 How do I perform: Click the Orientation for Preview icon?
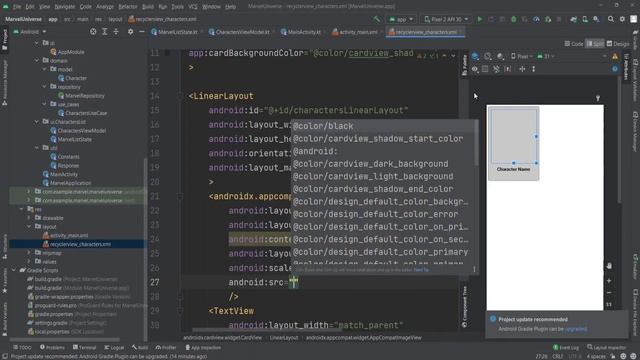(488, 56)
